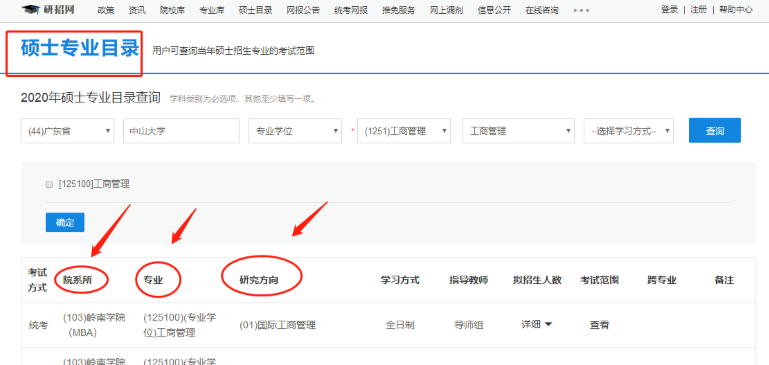
Task: Click the 注册 link
Action: (x=698, y=9)
